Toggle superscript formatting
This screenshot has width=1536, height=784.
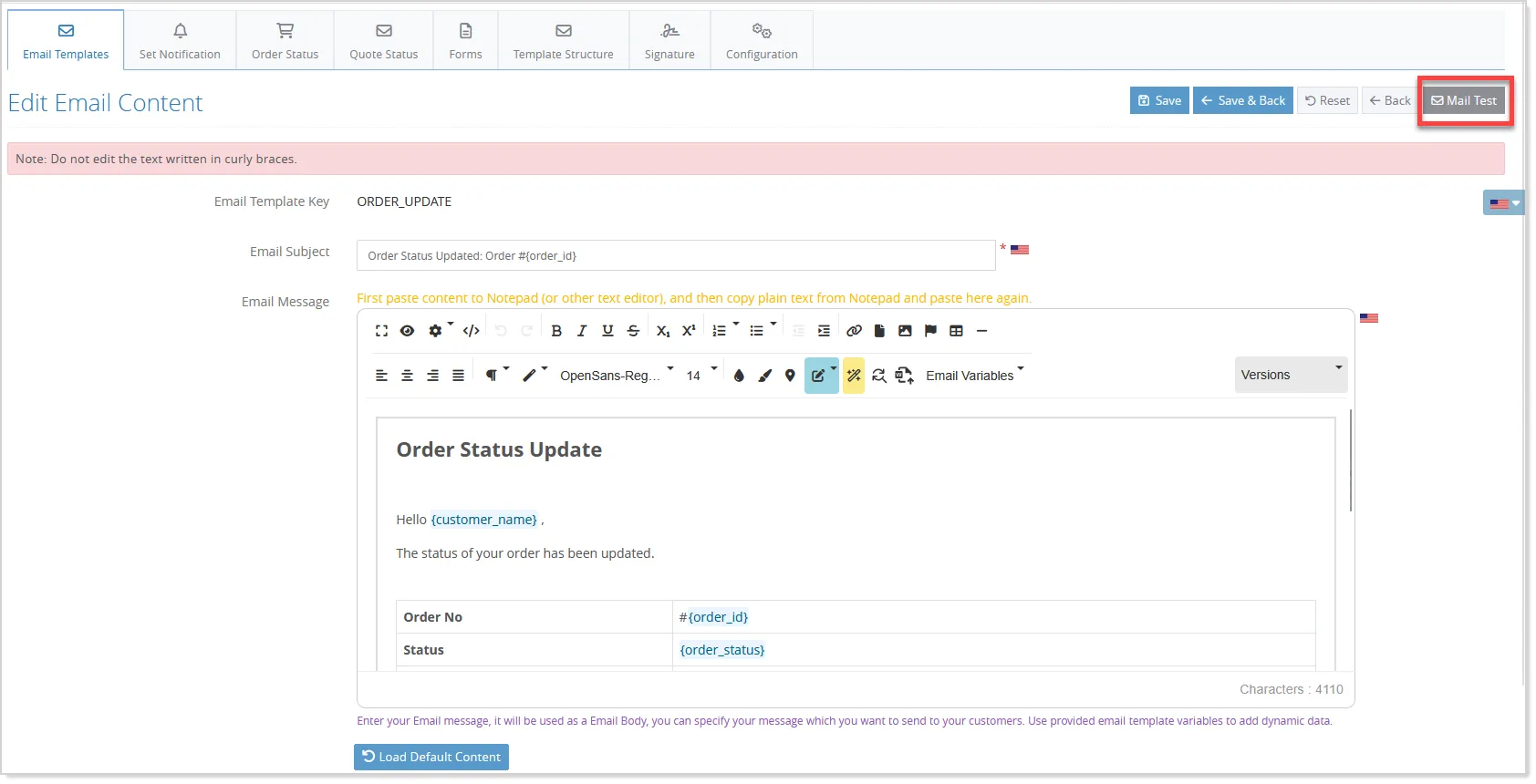[x=689, y=331]
